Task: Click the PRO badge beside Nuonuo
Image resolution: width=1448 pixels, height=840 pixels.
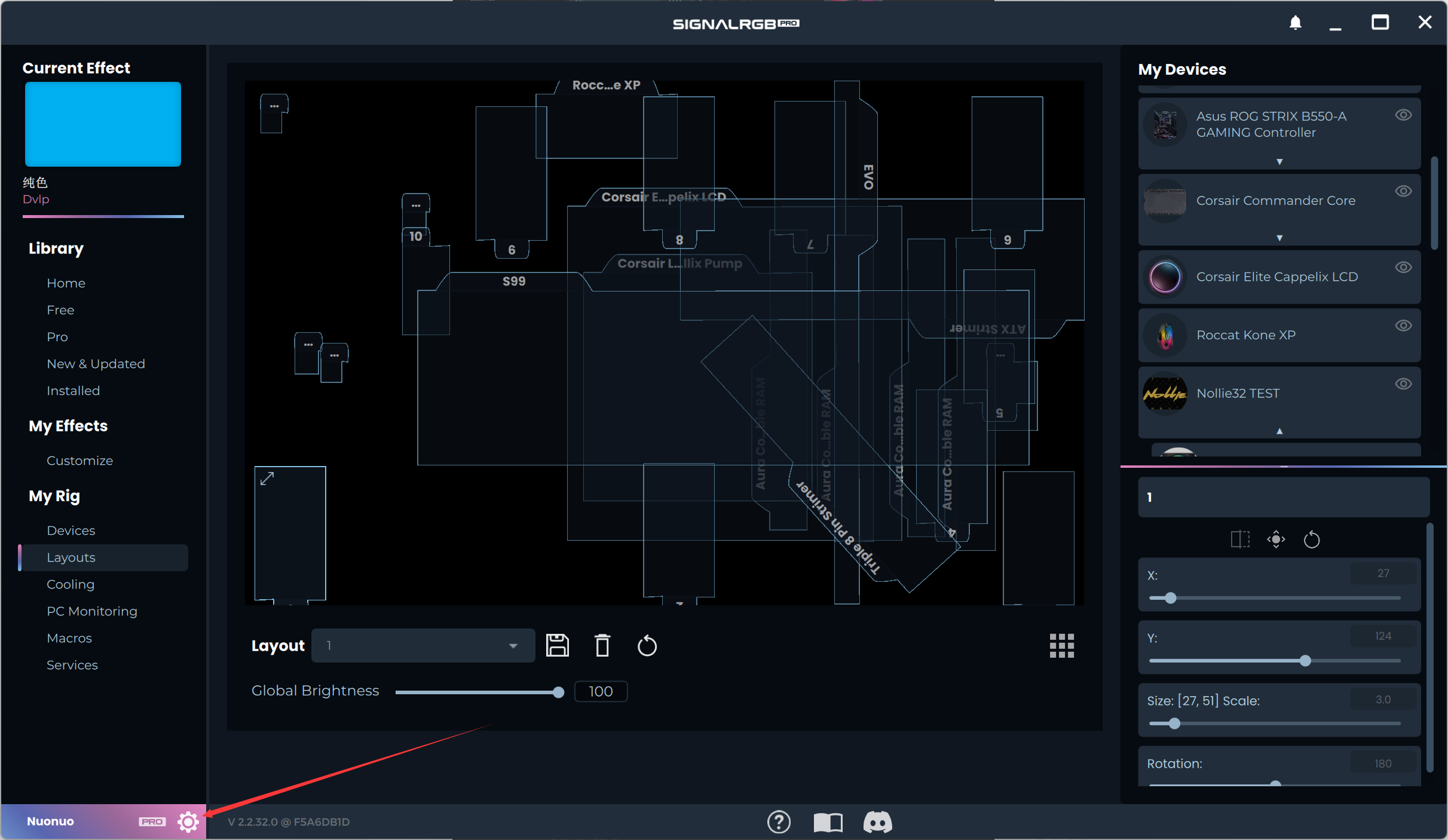Action: point(152,821)
